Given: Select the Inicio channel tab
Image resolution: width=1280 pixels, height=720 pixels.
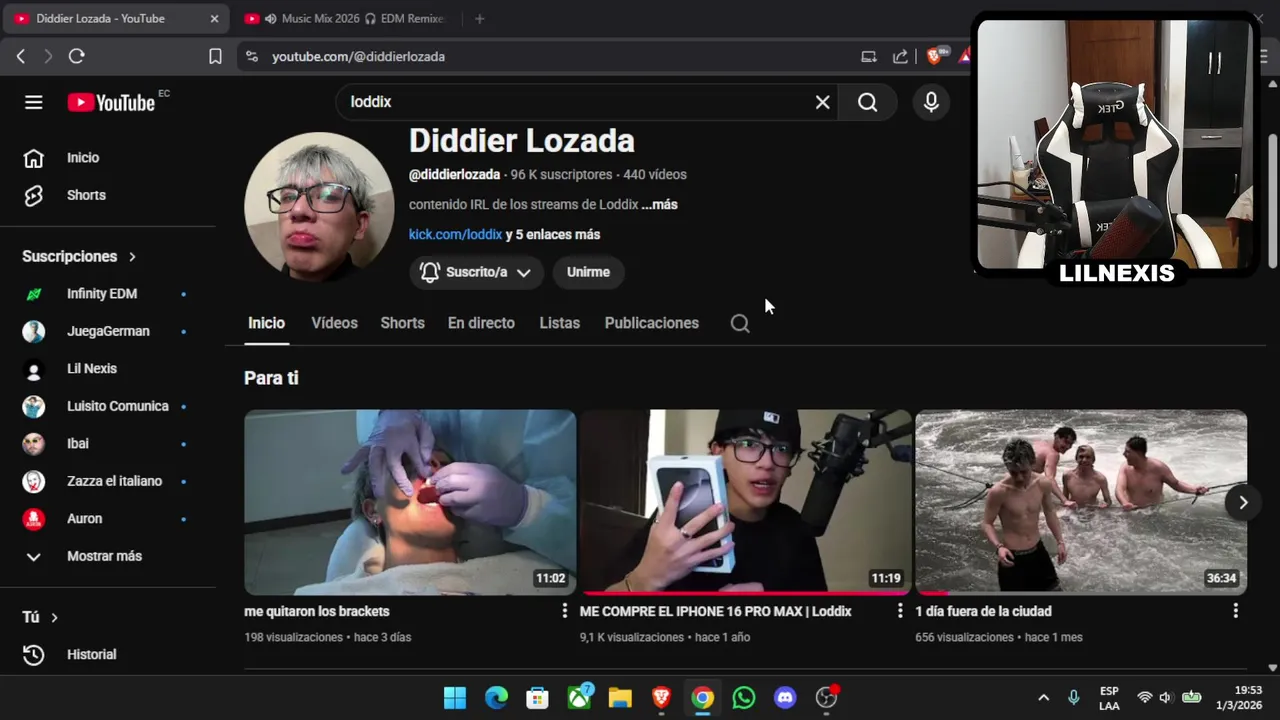Looking at the screenshot, I should (x=267, y=323).
